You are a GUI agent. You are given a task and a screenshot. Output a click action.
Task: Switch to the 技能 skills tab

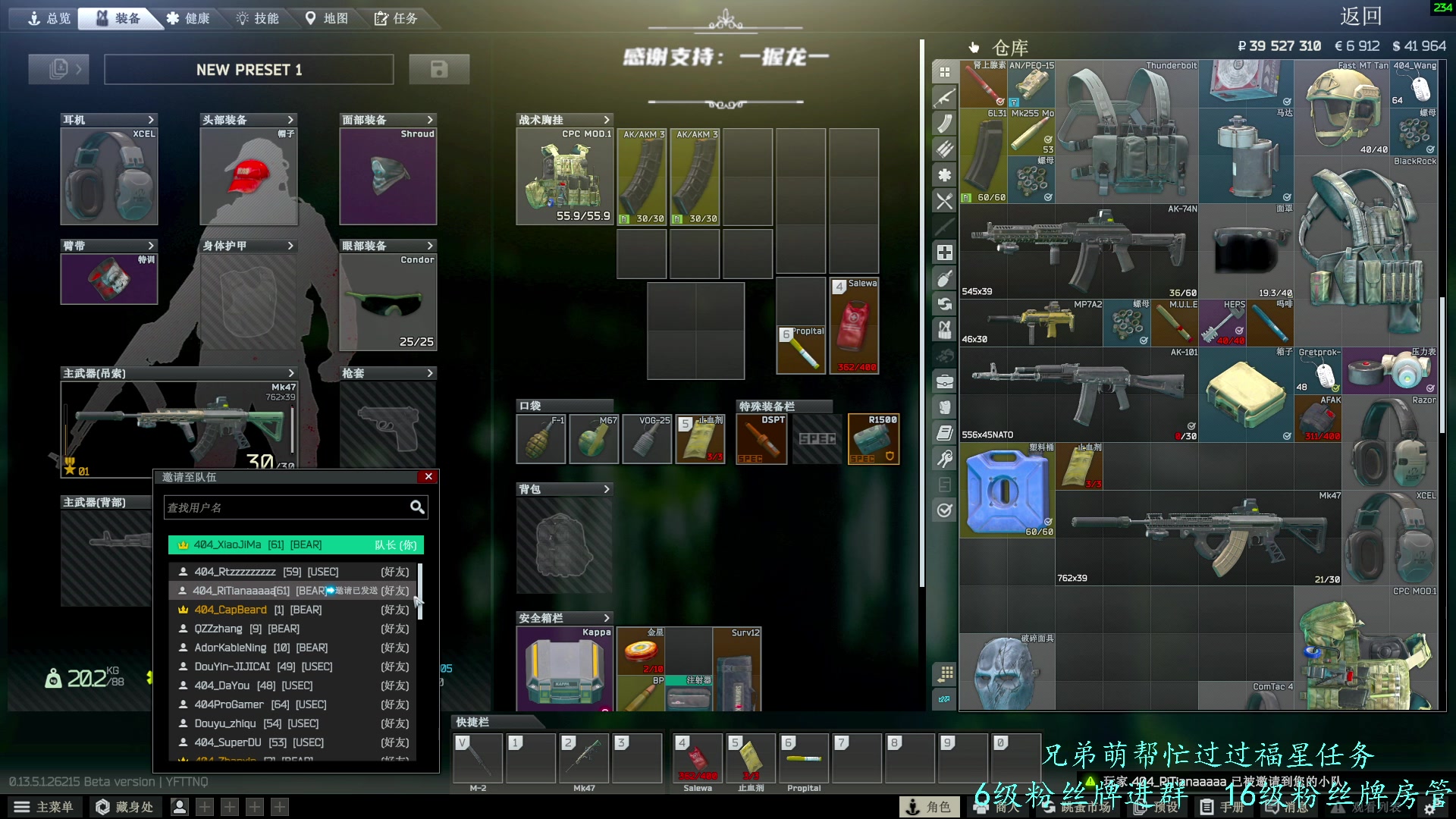[258, 18]
